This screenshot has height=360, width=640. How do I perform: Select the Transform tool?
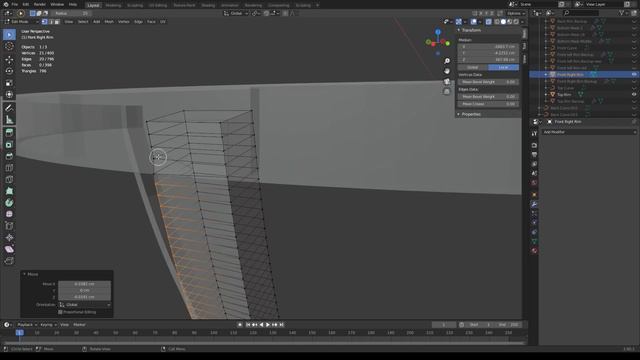[x=9, y=95]
